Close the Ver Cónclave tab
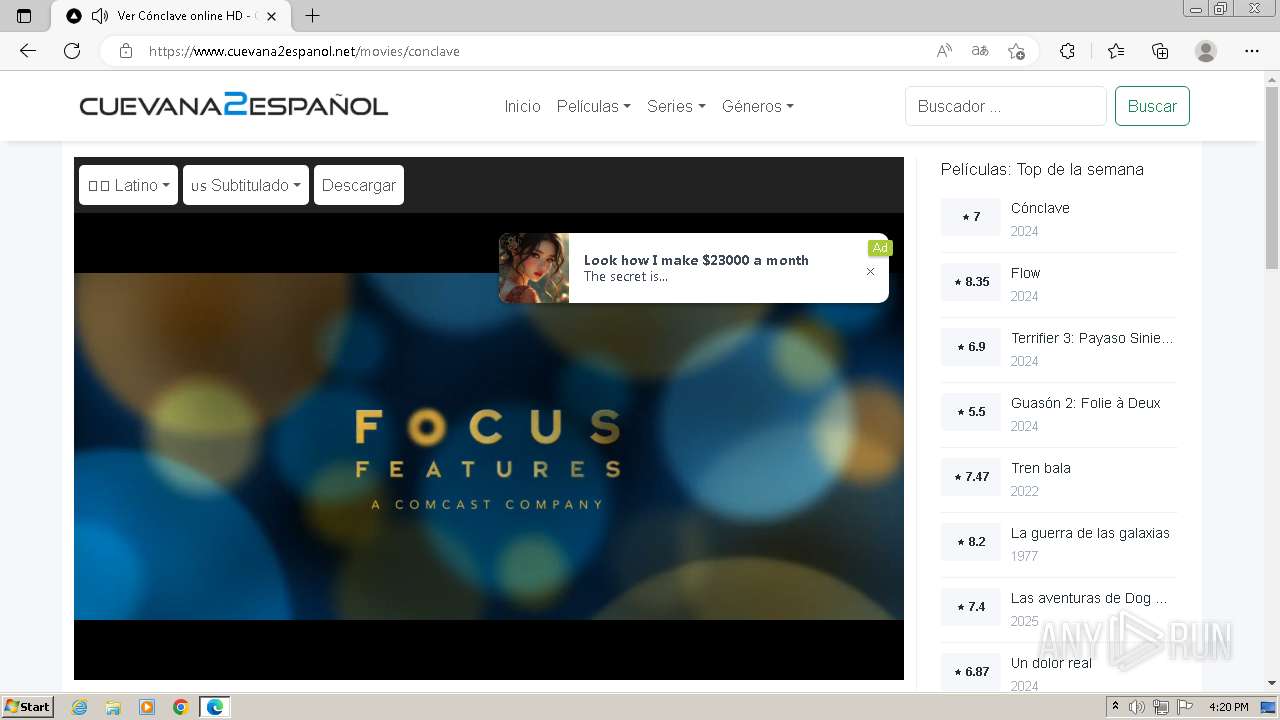This screenshot has height=720, width=1280. click(271, 16)
